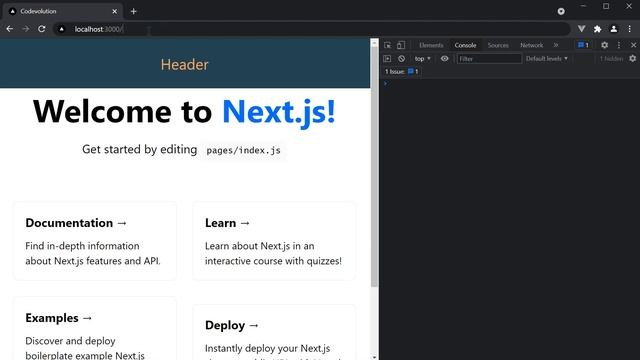Open the 1 Issue link in console
Screen dimensions: 640x360
402,72
